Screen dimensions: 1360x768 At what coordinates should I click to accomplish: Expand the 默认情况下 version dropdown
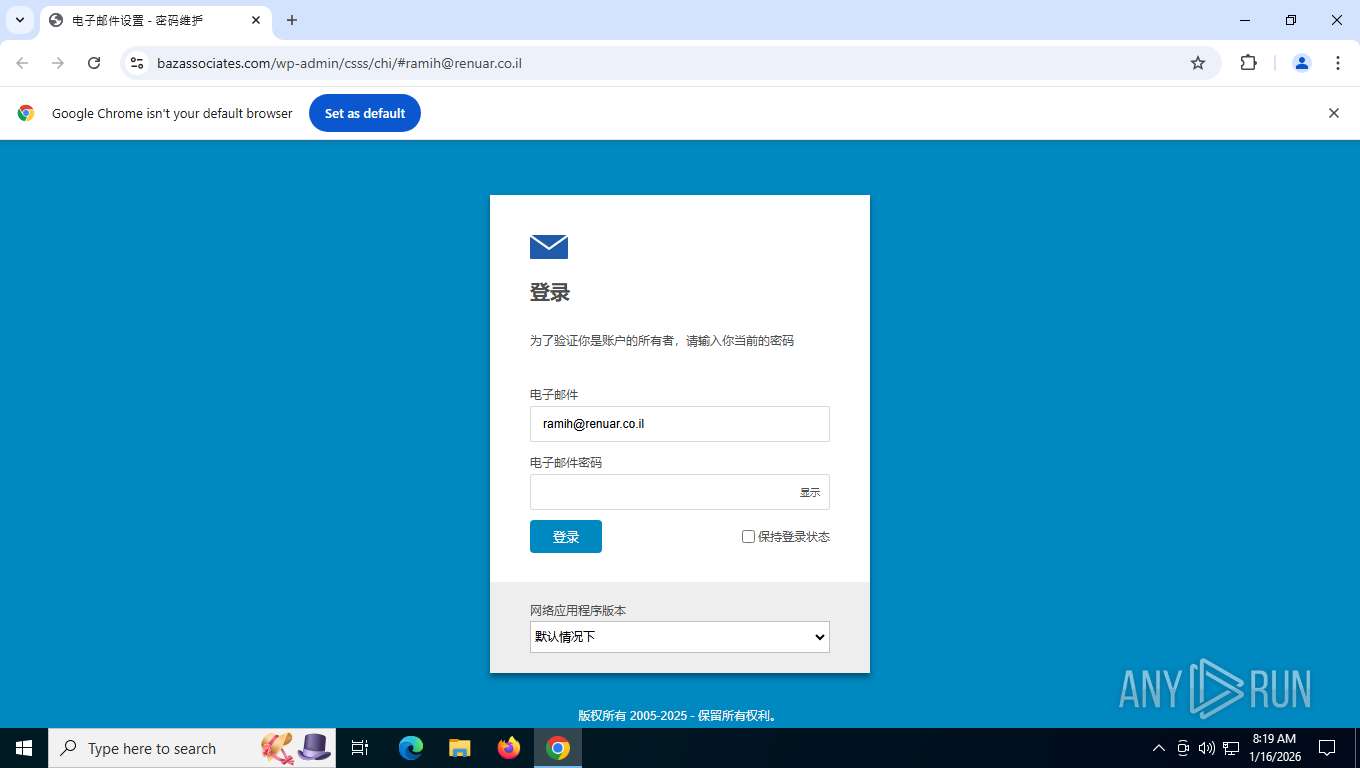680,637
